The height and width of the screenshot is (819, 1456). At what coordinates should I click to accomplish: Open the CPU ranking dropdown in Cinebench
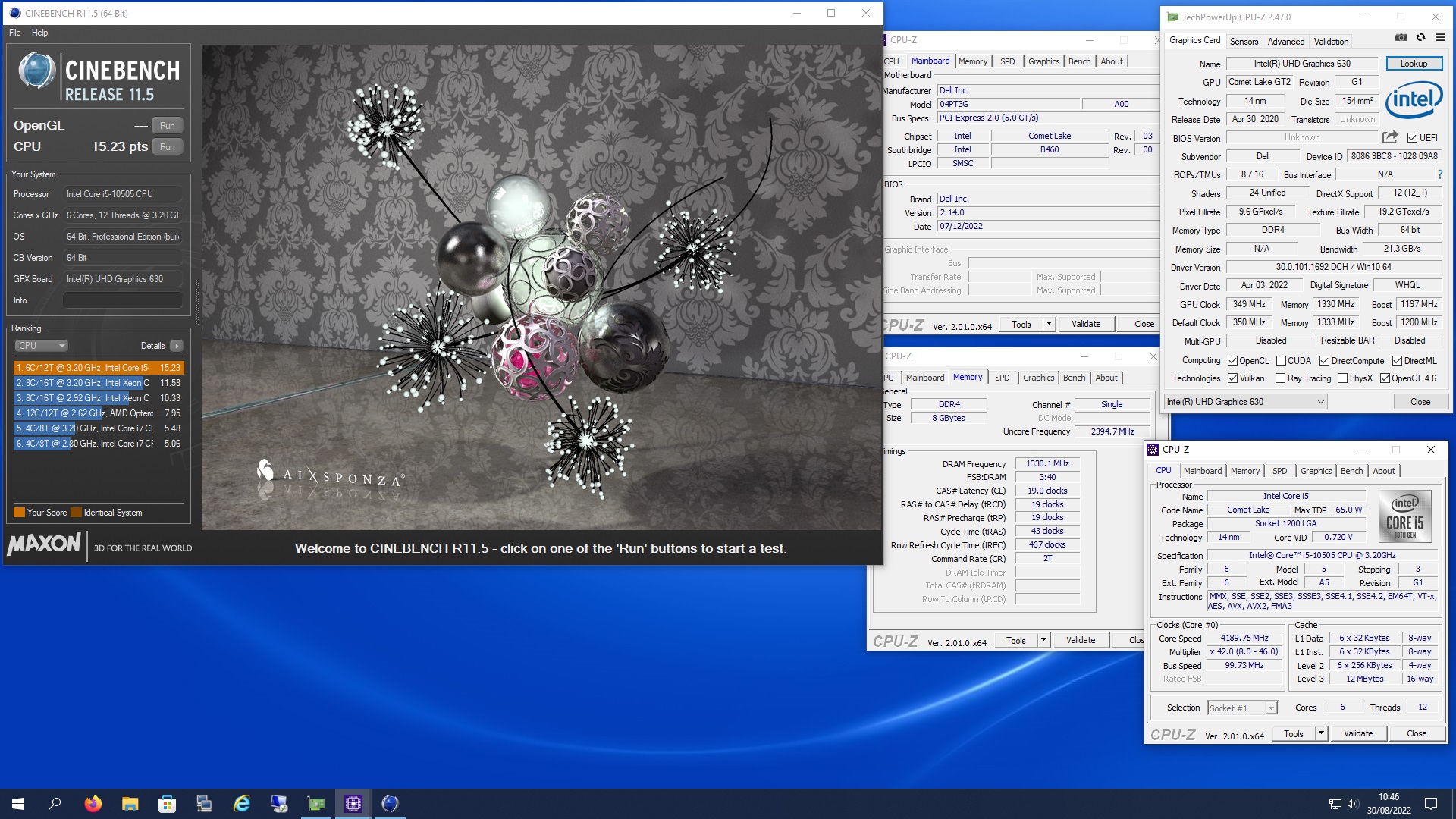pyautogui.click(x=42, y=346)
